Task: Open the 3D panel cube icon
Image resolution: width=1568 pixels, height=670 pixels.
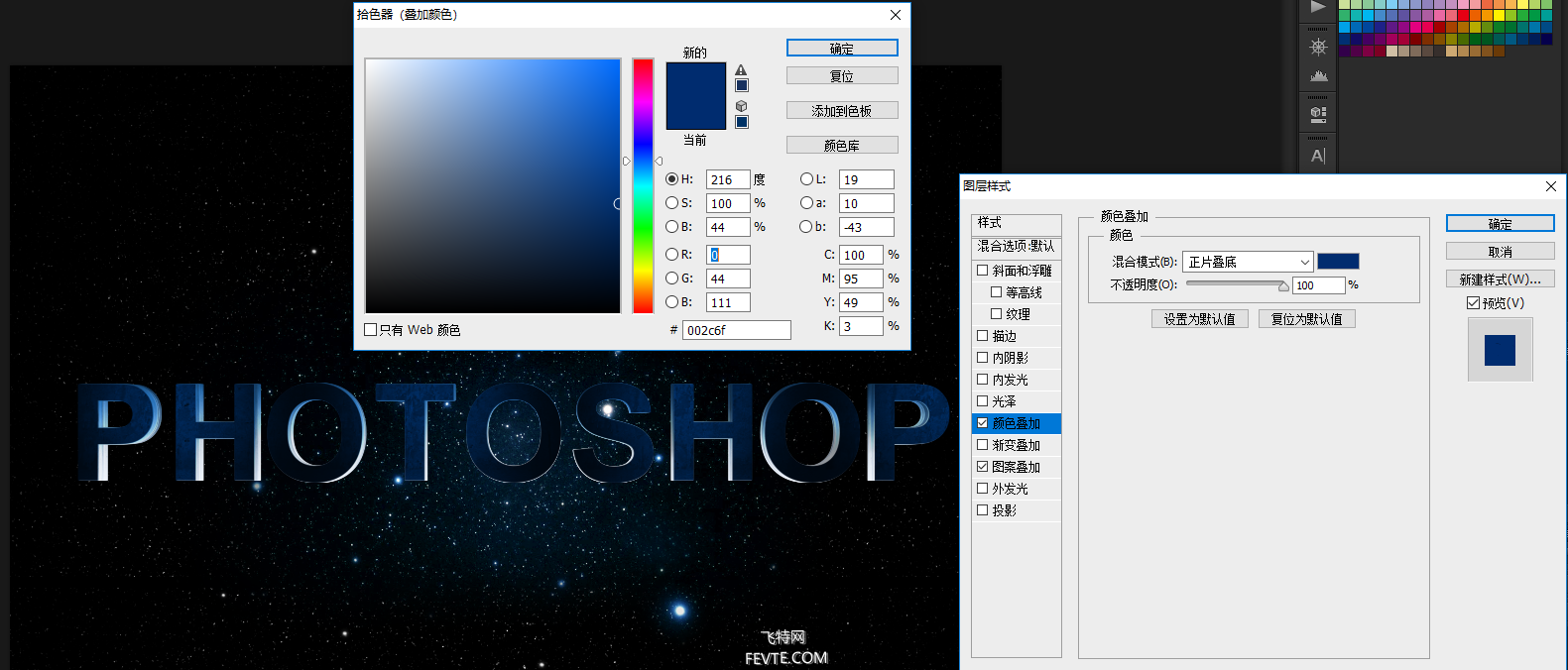Action: 1318,113
